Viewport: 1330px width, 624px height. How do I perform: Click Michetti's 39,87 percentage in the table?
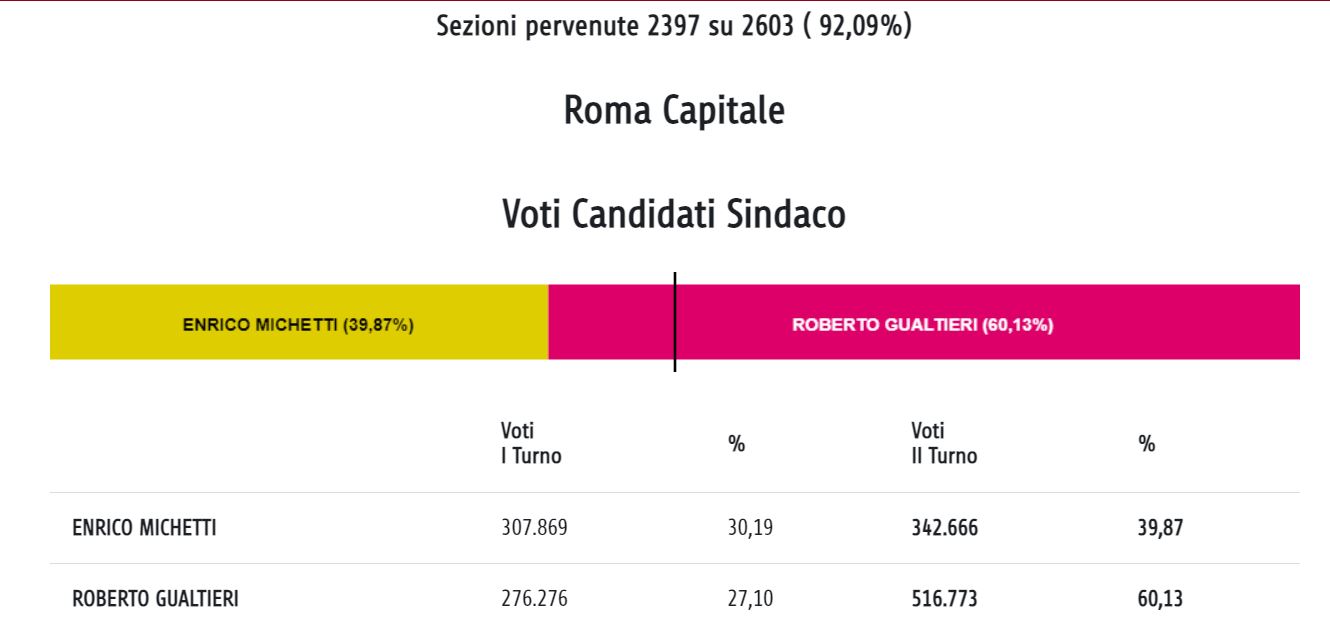tap(1160, 528)
